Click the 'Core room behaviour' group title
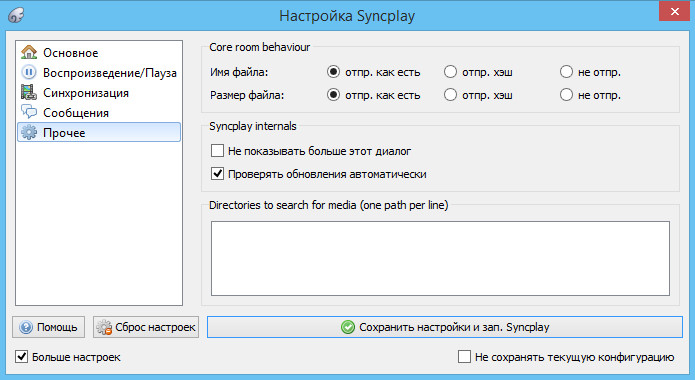 (x=259, y=47)
